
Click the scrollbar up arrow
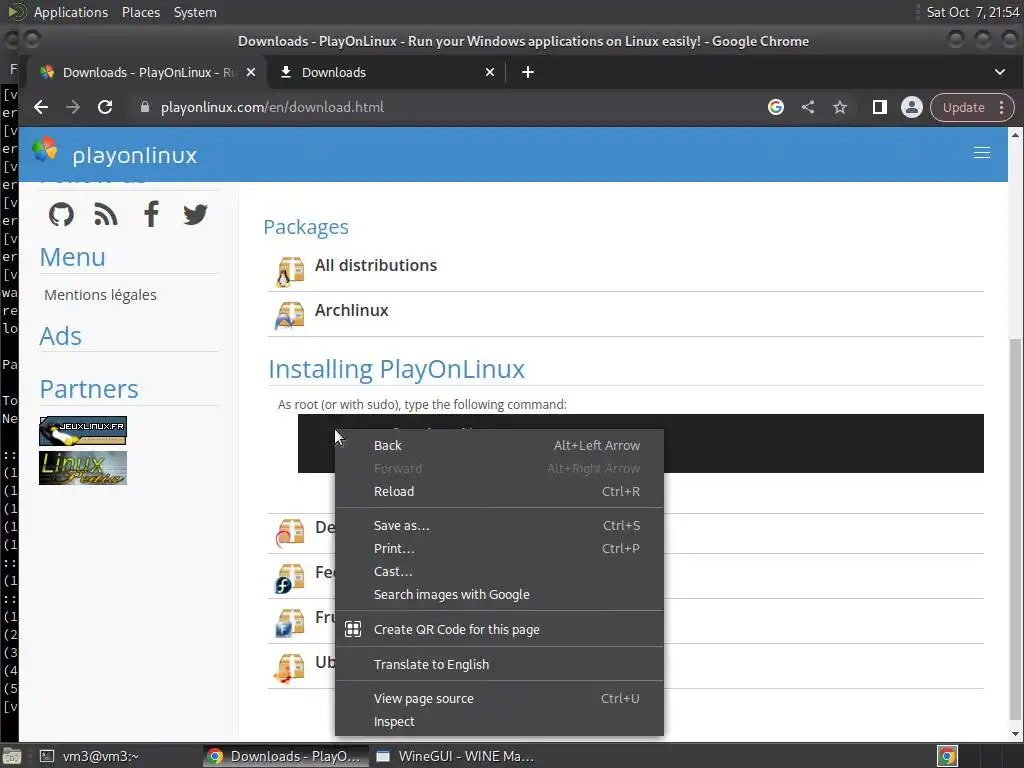[x=1015, y=135]
